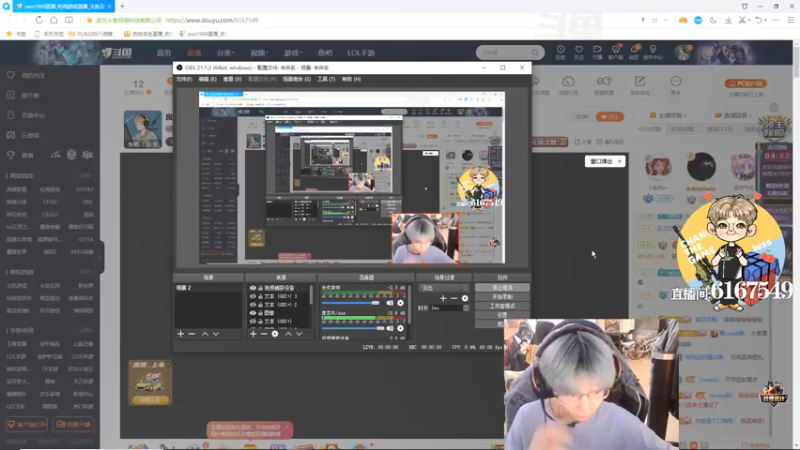Toggle visibility of 文本 (GDI+) 2 source
Viewport: 800px width, 450px height.
coord(253,305)
